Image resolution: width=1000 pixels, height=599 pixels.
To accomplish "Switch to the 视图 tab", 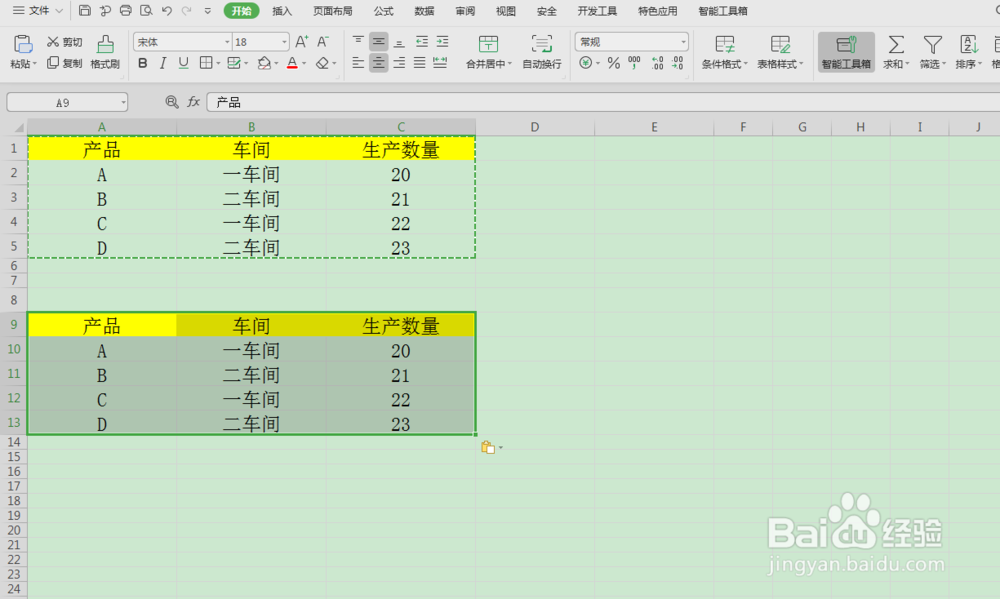I will click(506, 11).
